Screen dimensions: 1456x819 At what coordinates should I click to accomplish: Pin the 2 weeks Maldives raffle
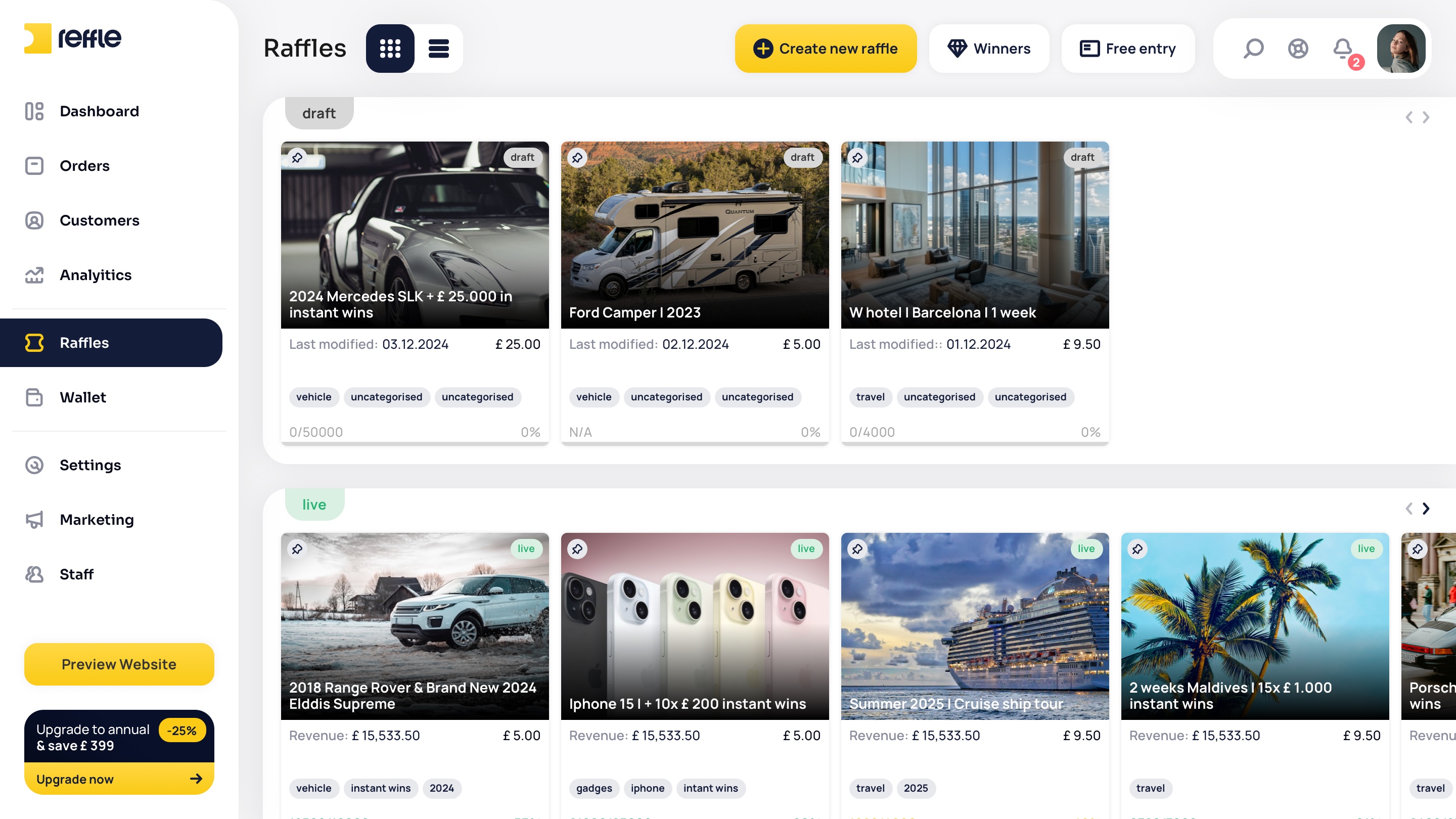(1137, 549)
